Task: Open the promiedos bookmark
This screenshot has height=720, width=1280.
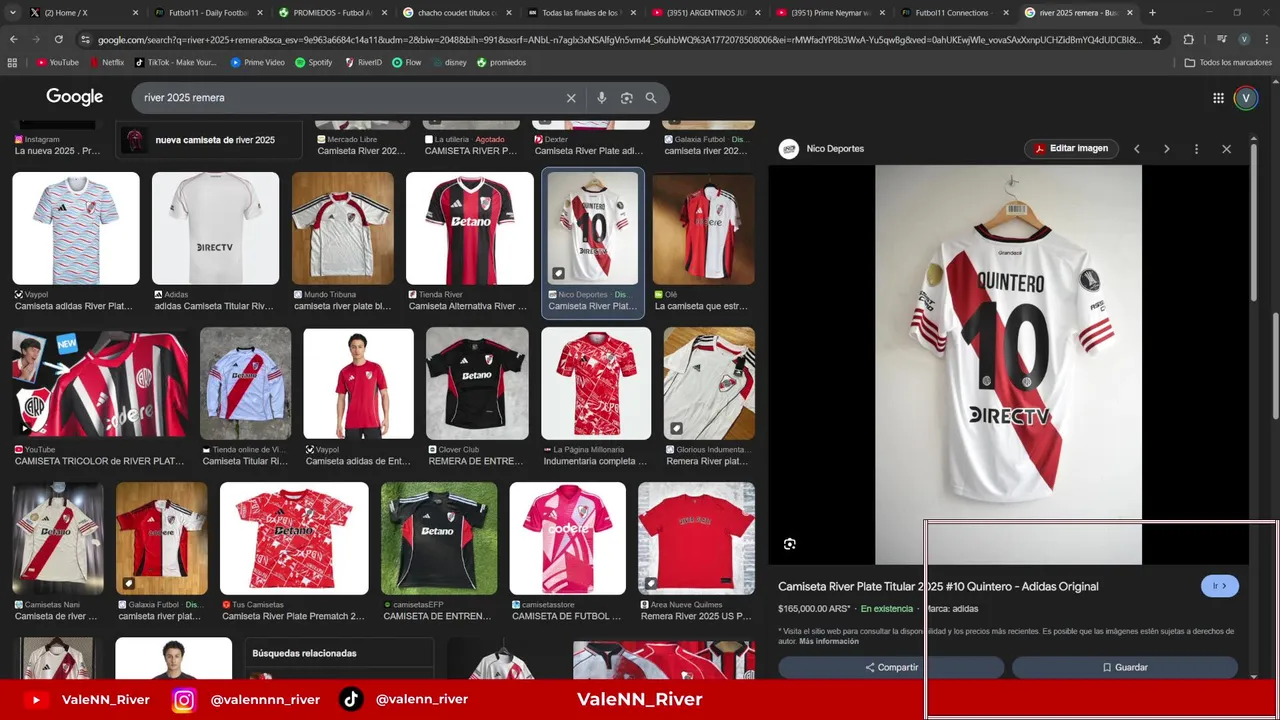Action: click(501, 62)
